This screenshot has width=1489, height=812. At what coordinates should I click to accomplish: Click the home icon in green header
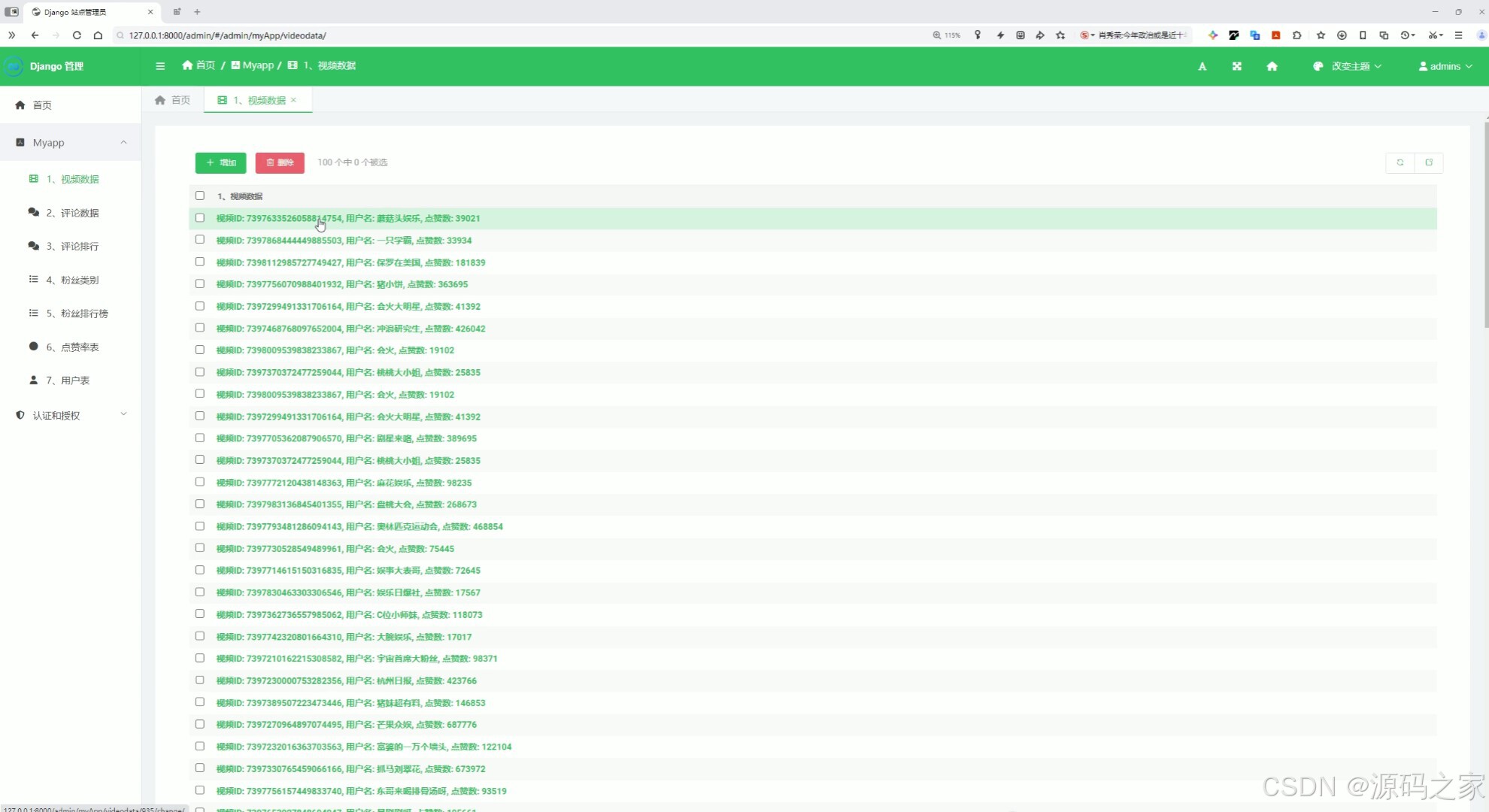[x=1272, y=66]
